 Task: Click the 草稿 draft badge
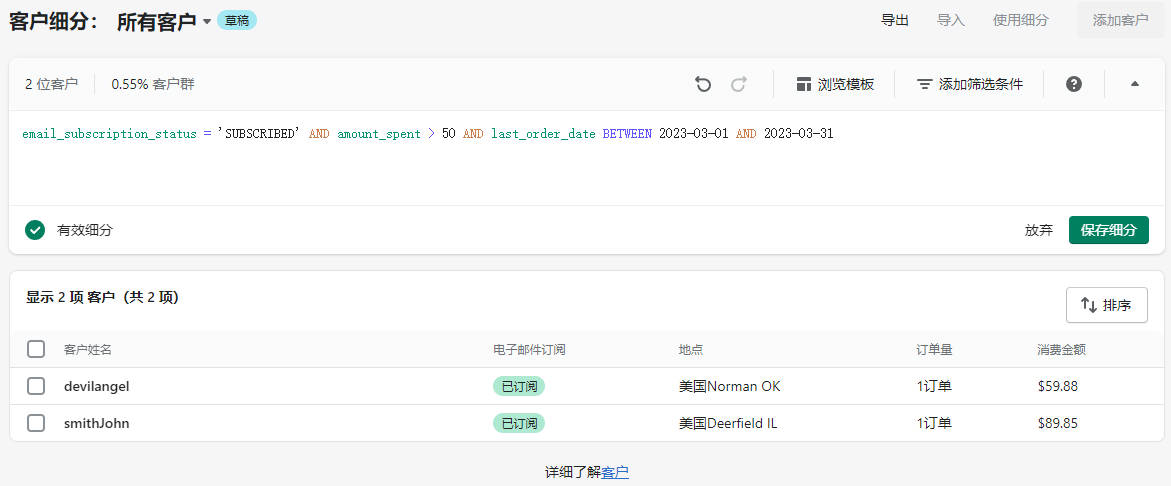point(237,21)
